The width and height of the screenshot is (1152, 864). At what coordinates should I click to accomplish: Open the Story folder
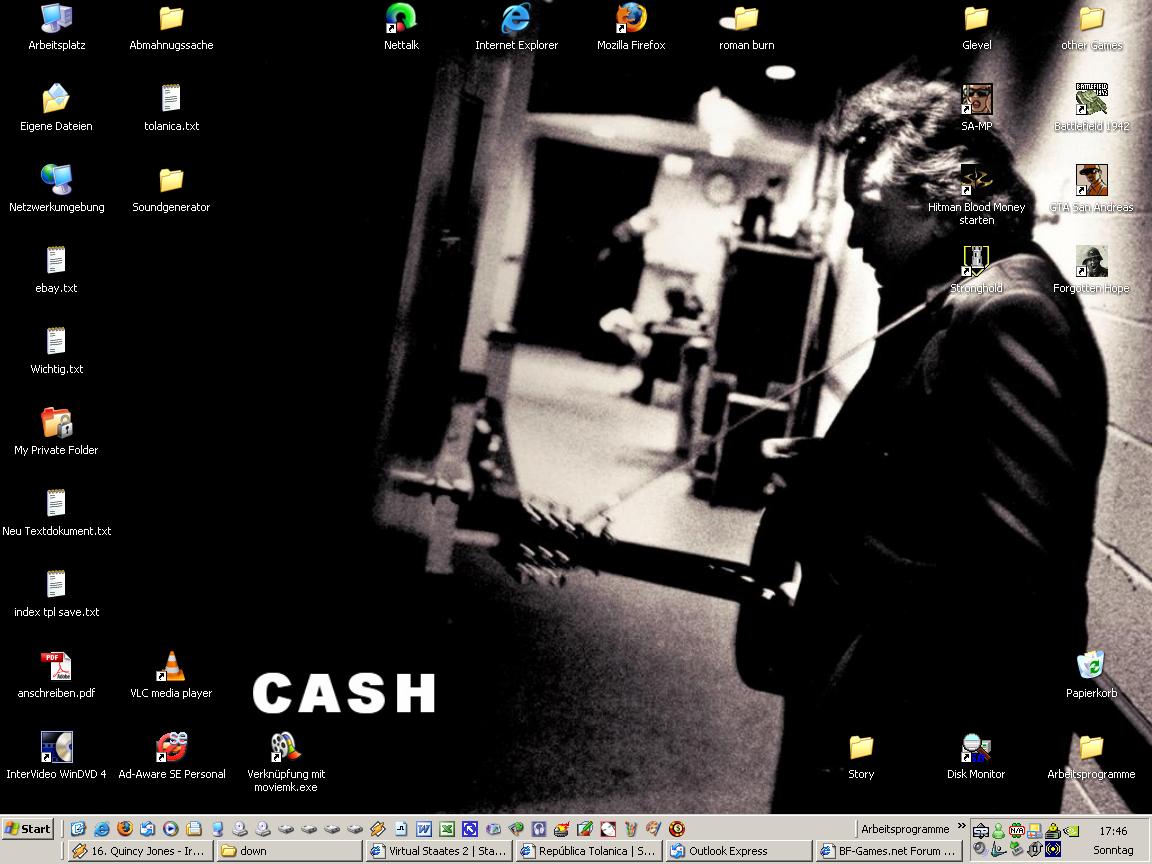[861, 755]
